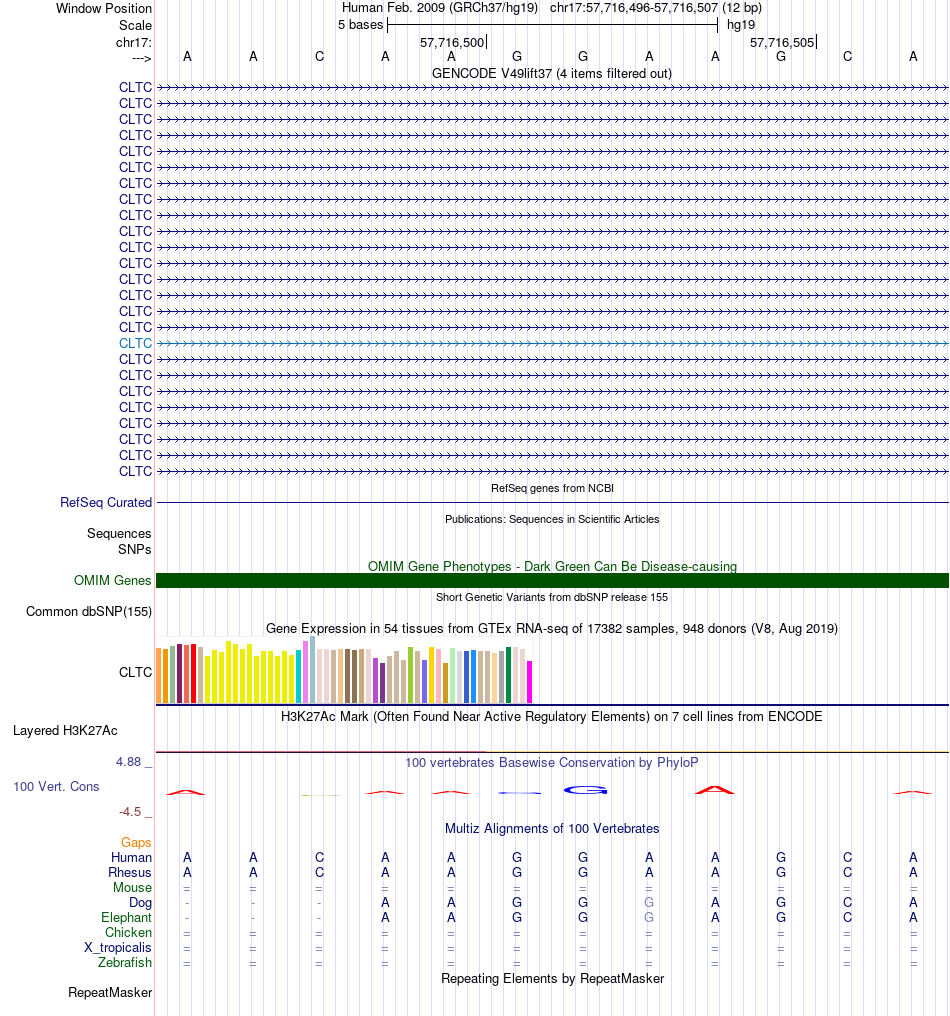Open '100 vertebrates Basewise Conservation by PhyloP' title
Image resolution: width=950 pixels, height=1016 pixels.
point(551,762)
